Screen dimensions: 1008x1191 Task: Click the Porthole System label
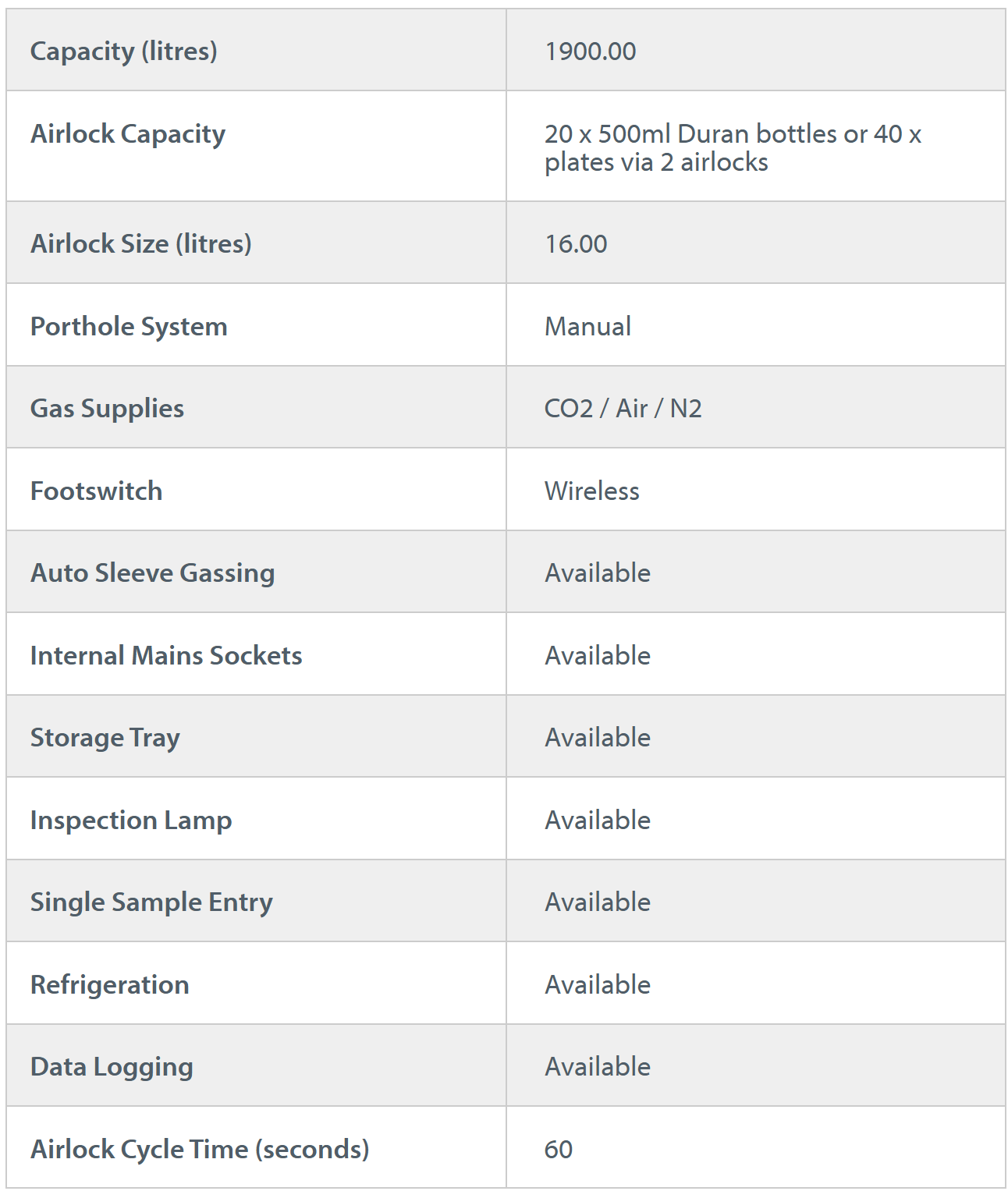click(129, 327)
